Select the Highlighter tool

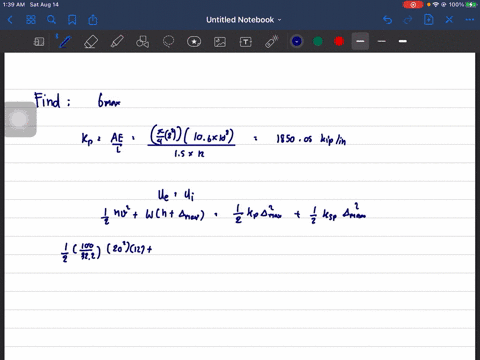pos(117,42)
